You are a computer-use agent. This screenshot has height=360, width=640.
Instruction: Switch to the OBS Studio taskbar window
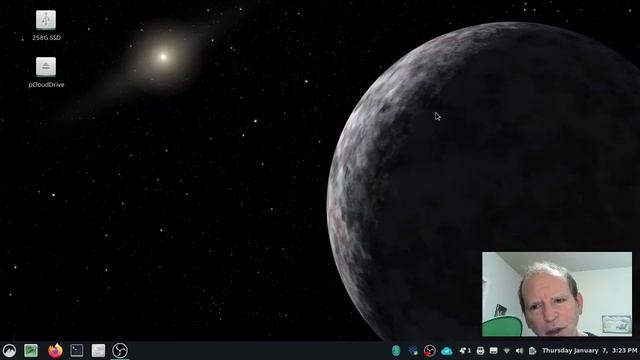click(120, 351)
